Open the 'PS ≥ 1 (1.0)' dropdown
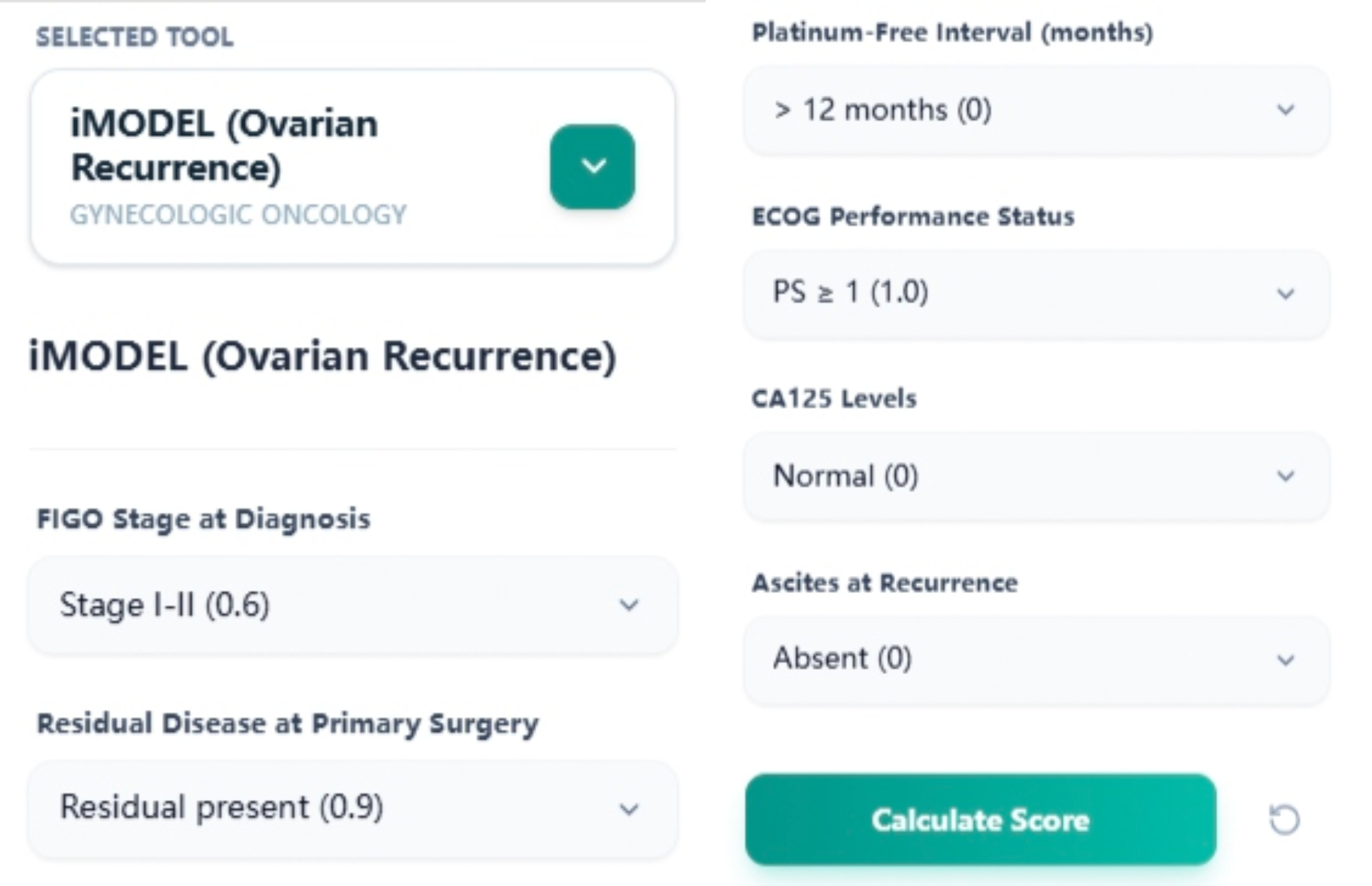 [x=1024, y=292]
